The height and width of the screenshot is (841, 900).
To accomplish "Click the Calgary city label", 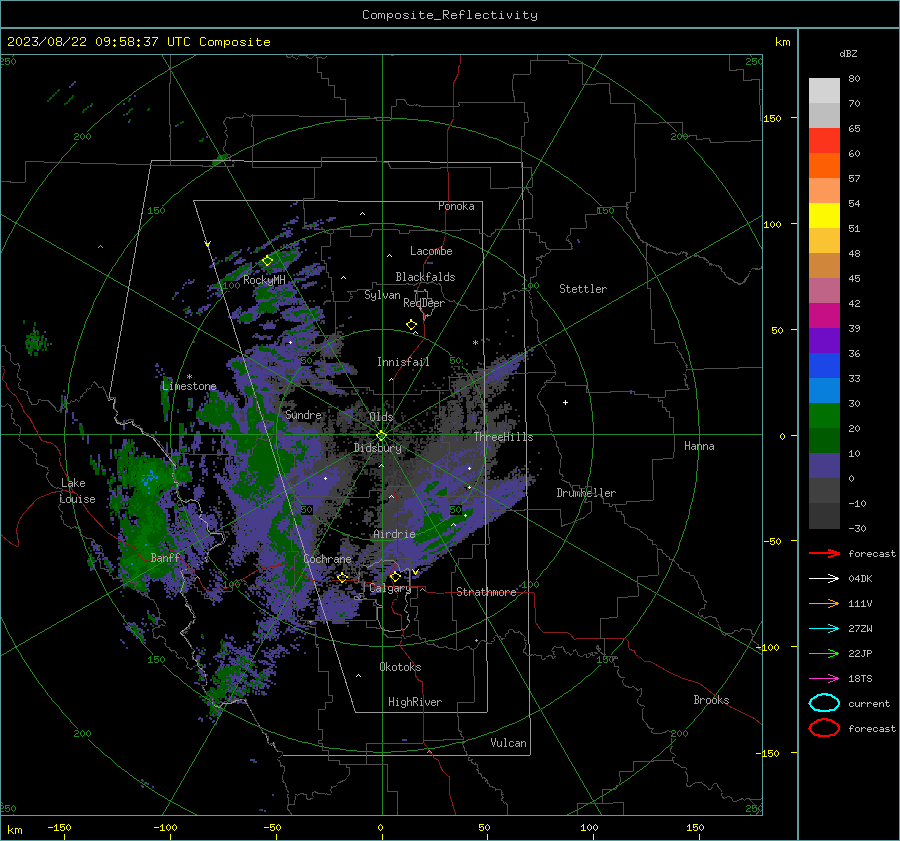I will pyautogui.click(x=390, y=588).
